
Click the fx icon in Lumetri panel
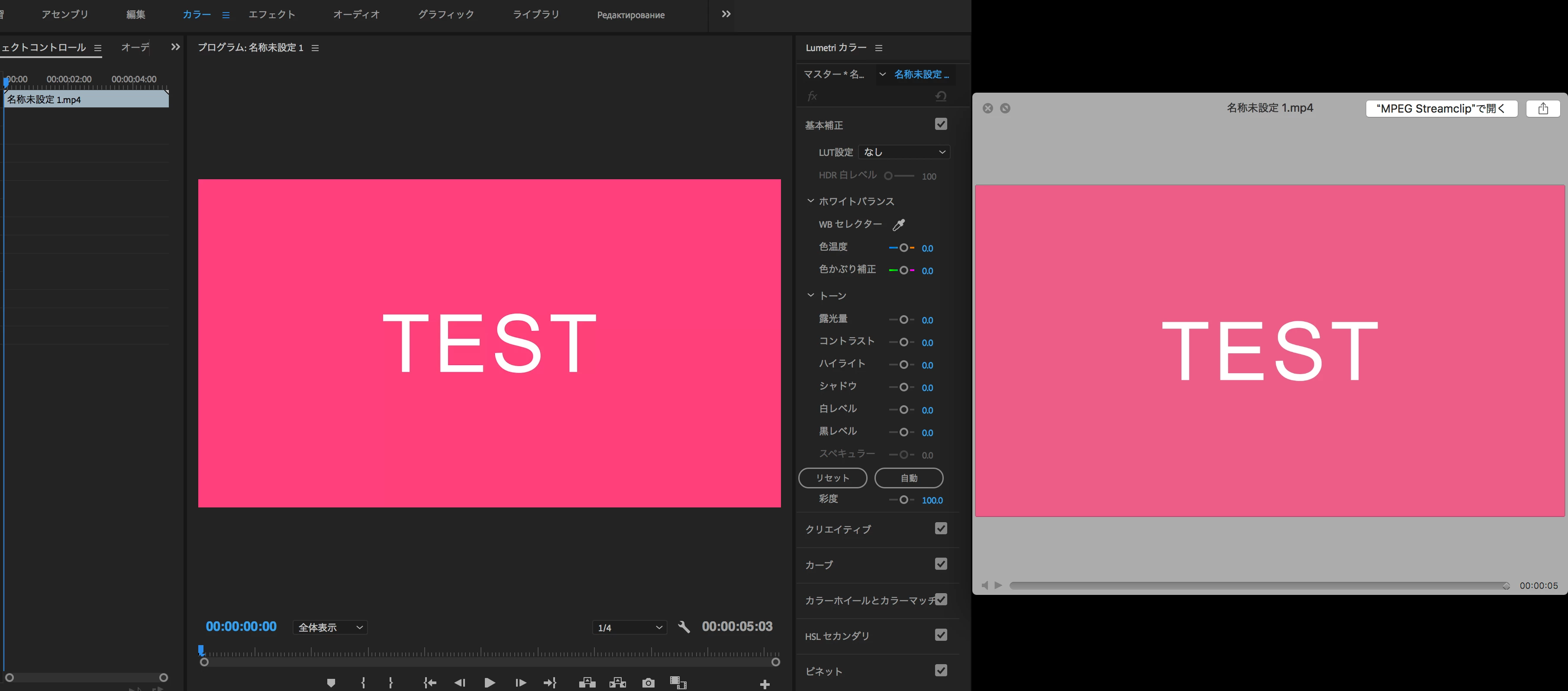pyautogui.click(x=813, y=96)
